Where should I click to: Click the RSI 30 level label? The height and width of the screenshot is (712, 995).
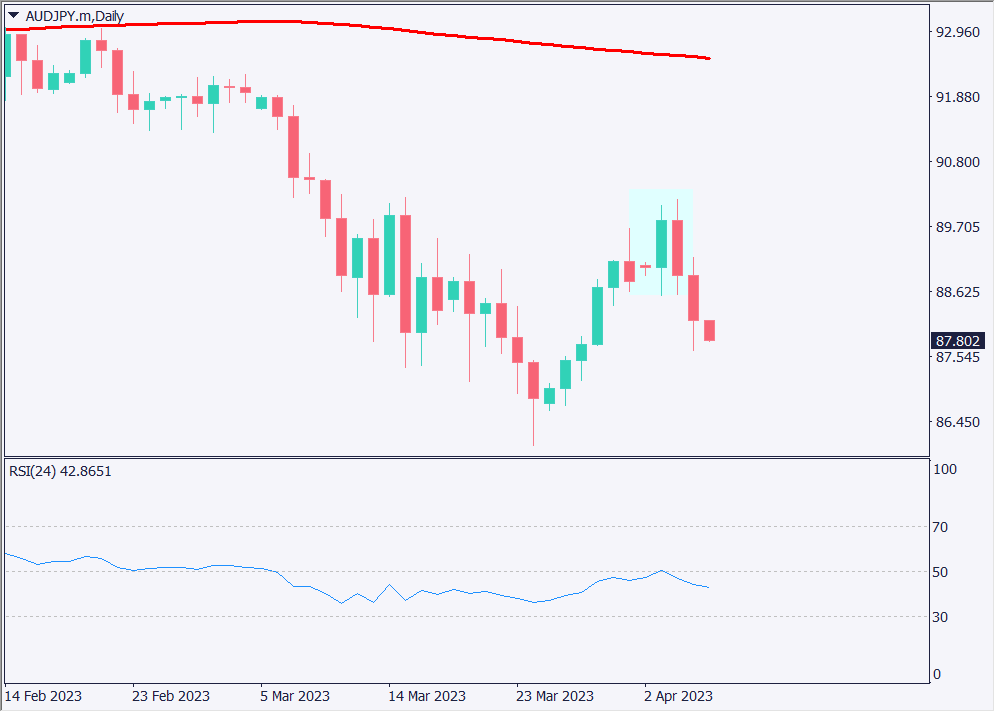point(941,617)
